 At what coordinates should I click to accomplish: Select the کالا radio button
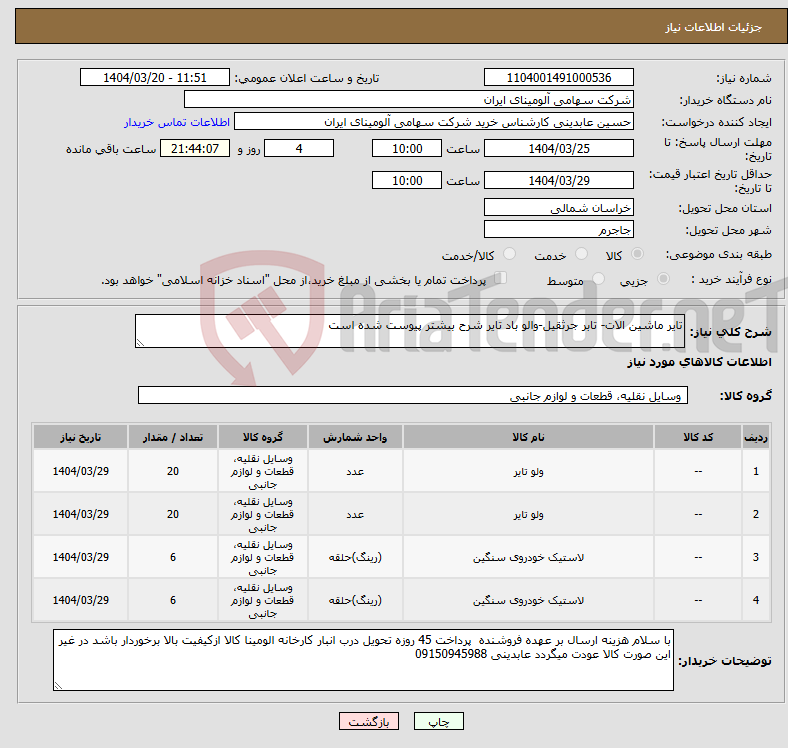pos(637,254)
